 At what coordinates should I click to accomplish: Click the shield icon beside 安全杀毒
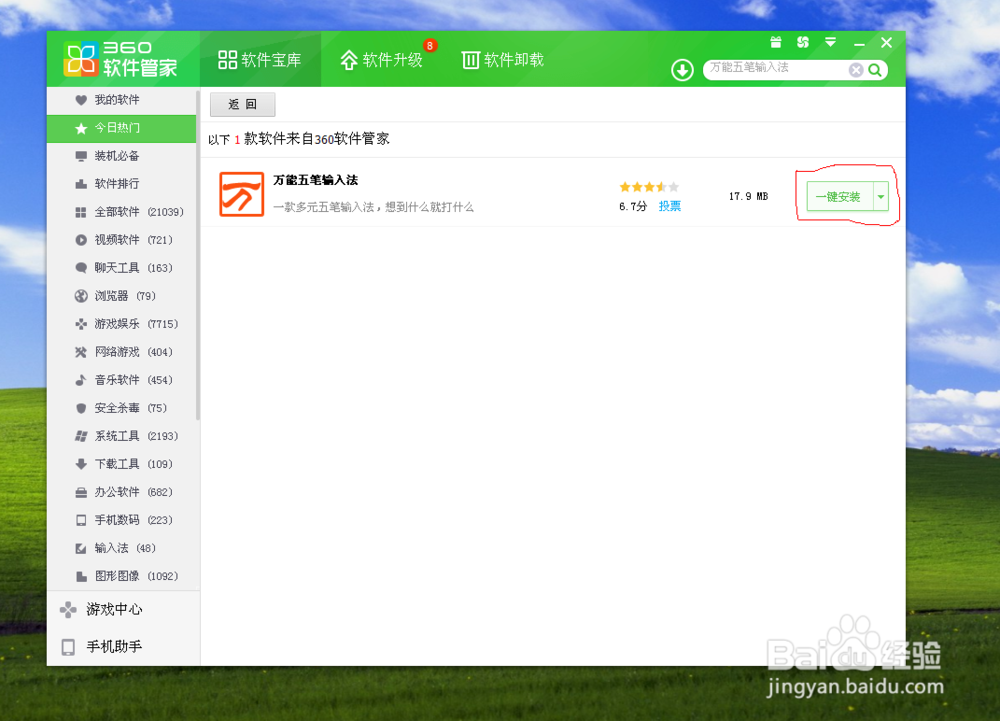pos(81,408)
